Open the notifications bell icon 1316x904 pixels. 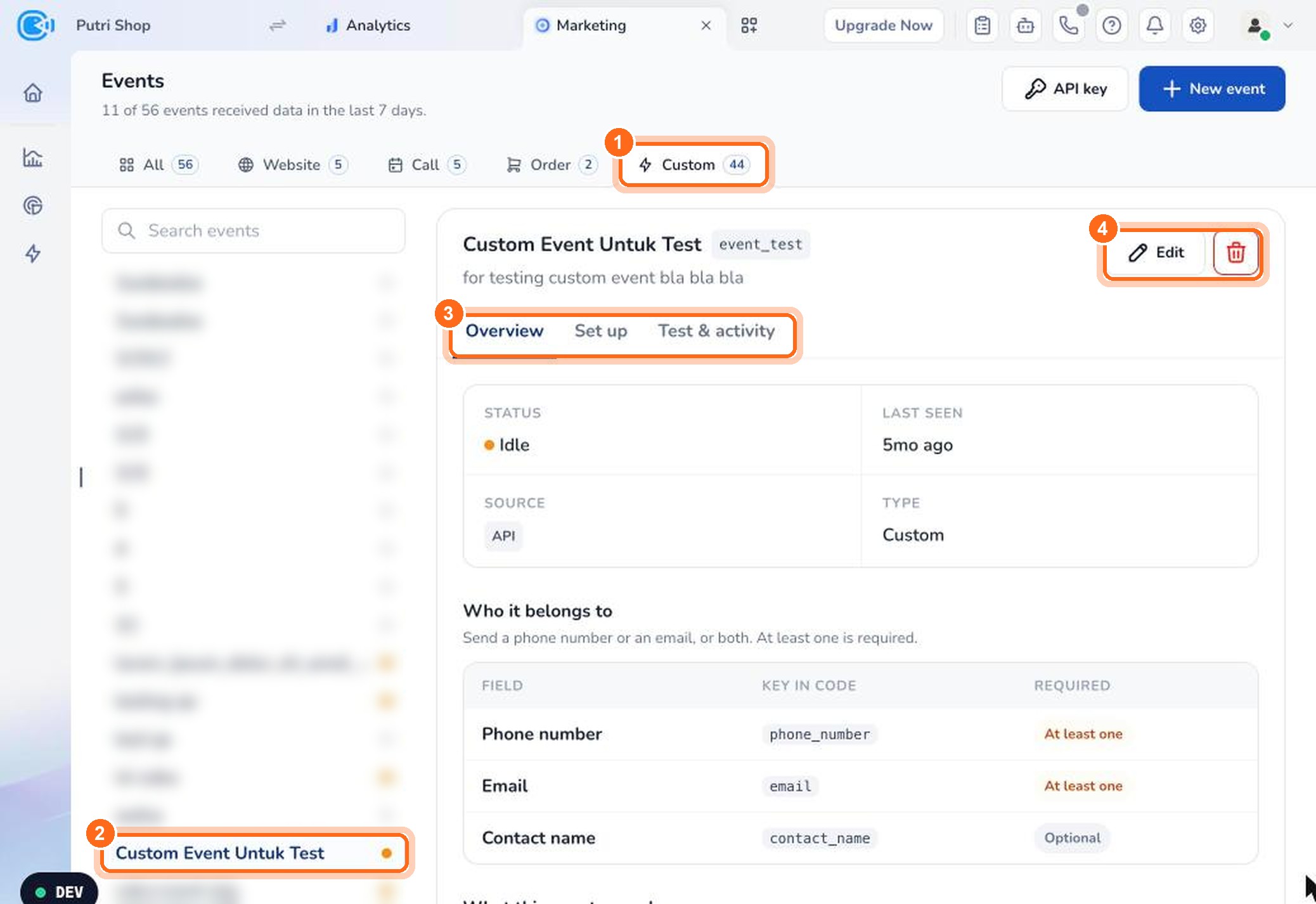pos(1155,25)
